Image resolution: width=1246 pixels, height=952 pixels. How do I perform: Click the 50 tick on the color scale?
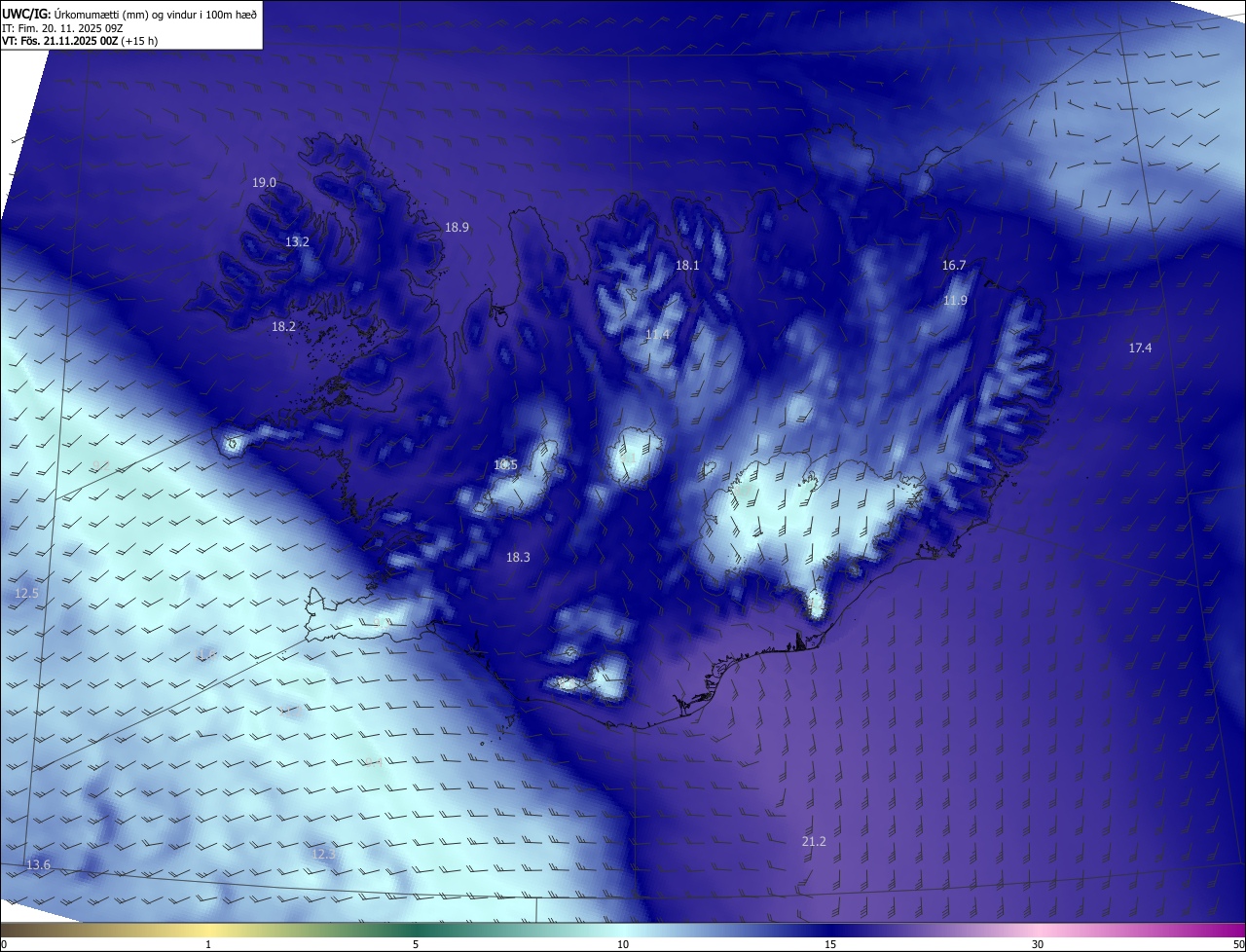[1238, 945]
